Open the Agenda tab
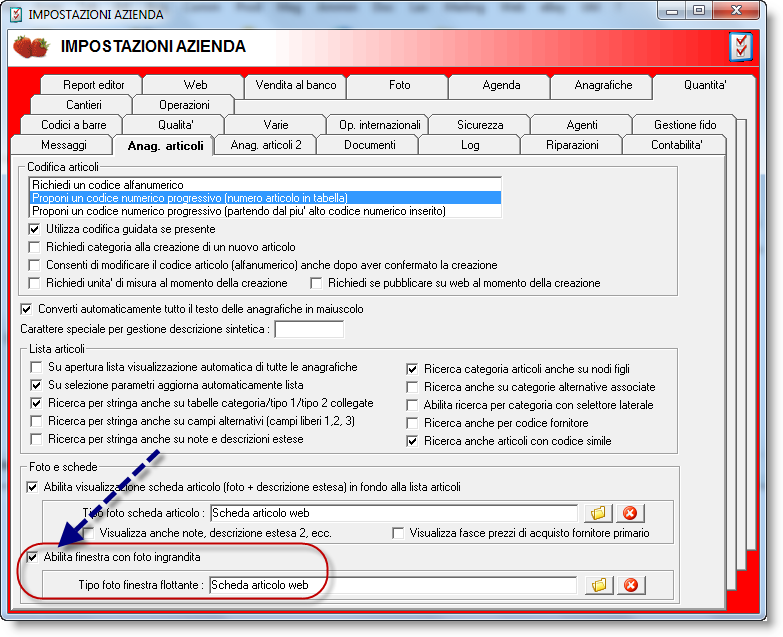 click(x=501, y=85)
